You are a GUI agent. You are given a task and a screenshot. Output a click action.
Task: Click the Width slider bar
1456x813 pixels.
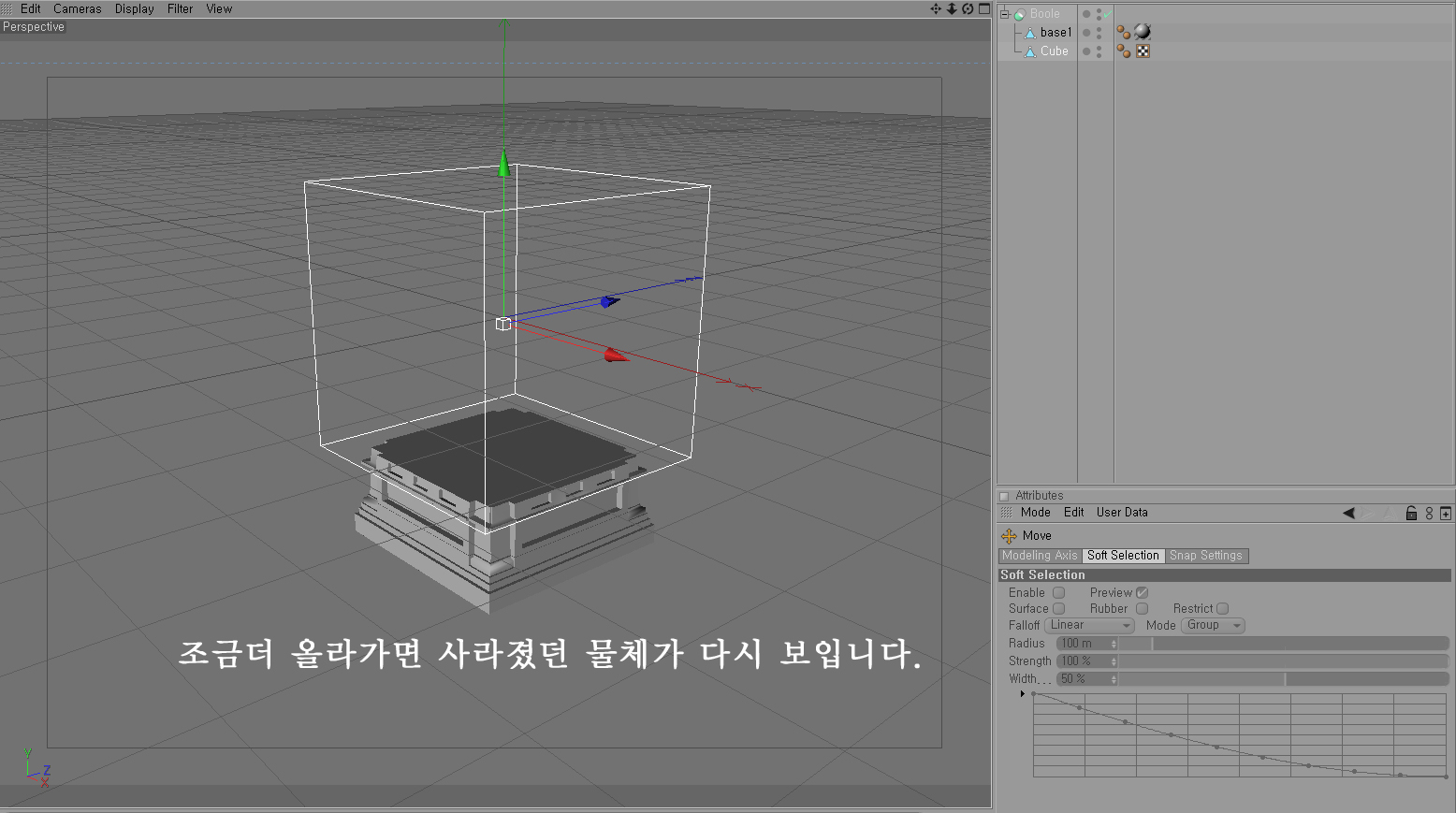(1284, 679)
